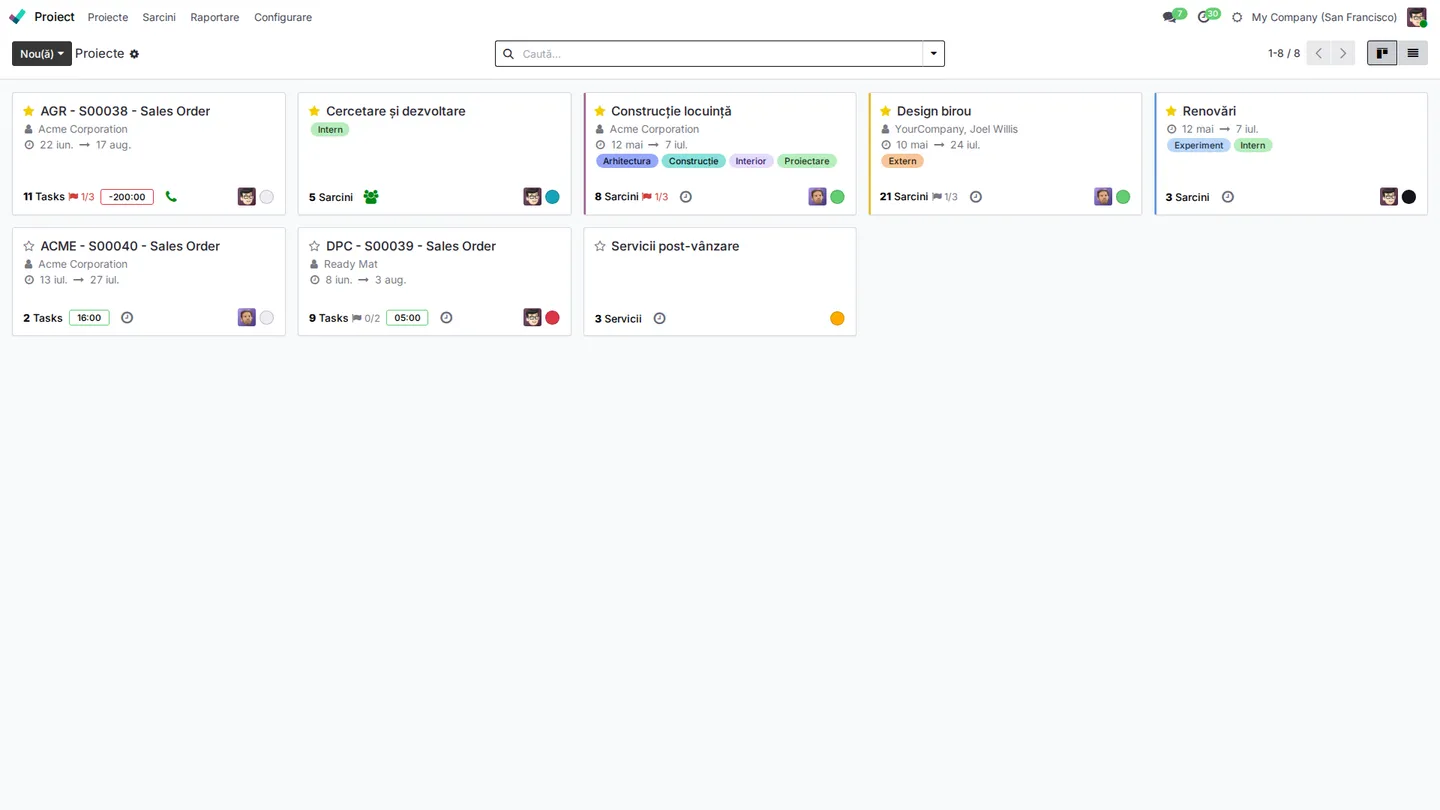Screen dimensions: 1440x810
Task: Click milestone flag 0/2 on DPC card
Action: point(366,318)
